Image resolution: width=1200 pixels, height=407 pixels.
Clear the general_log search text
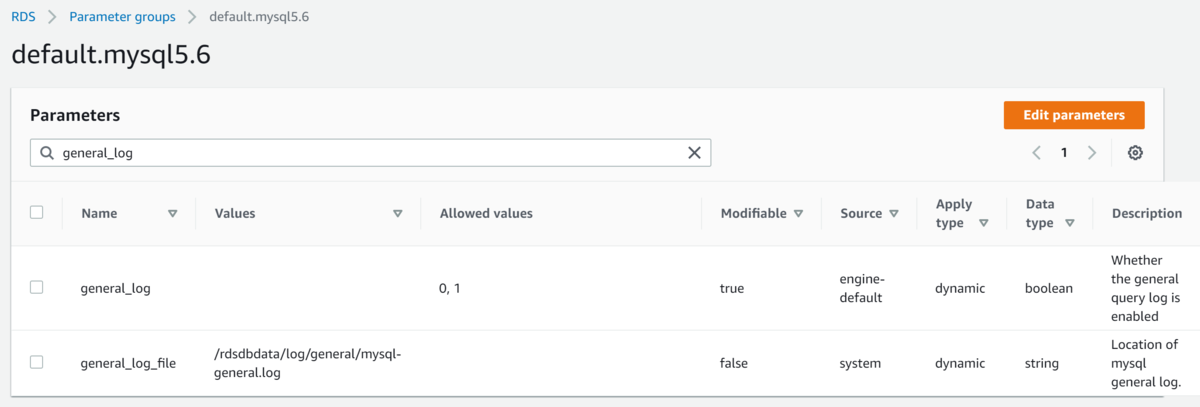(x=694, y=153)
